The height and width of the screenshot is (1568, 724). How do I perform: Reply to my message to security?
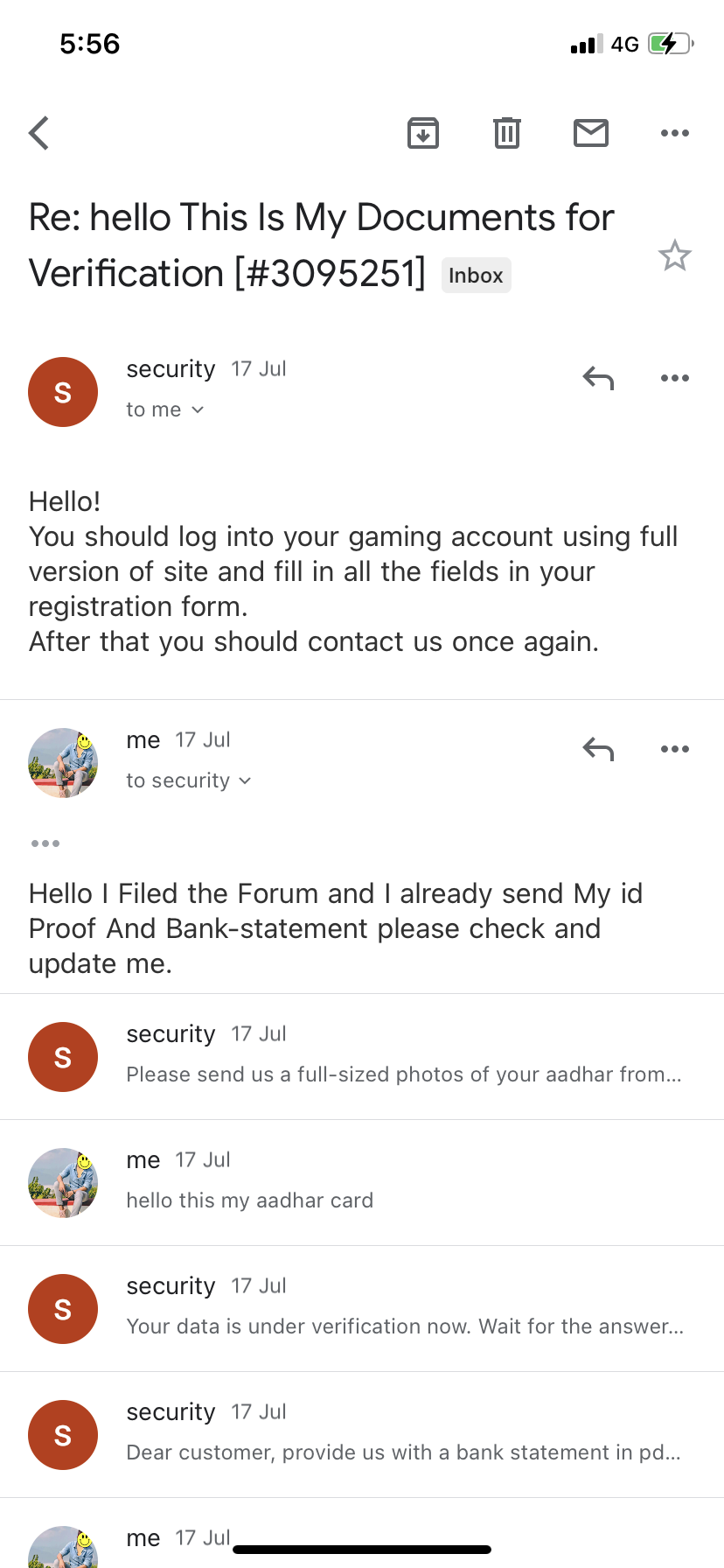click(x=599, y=749)
